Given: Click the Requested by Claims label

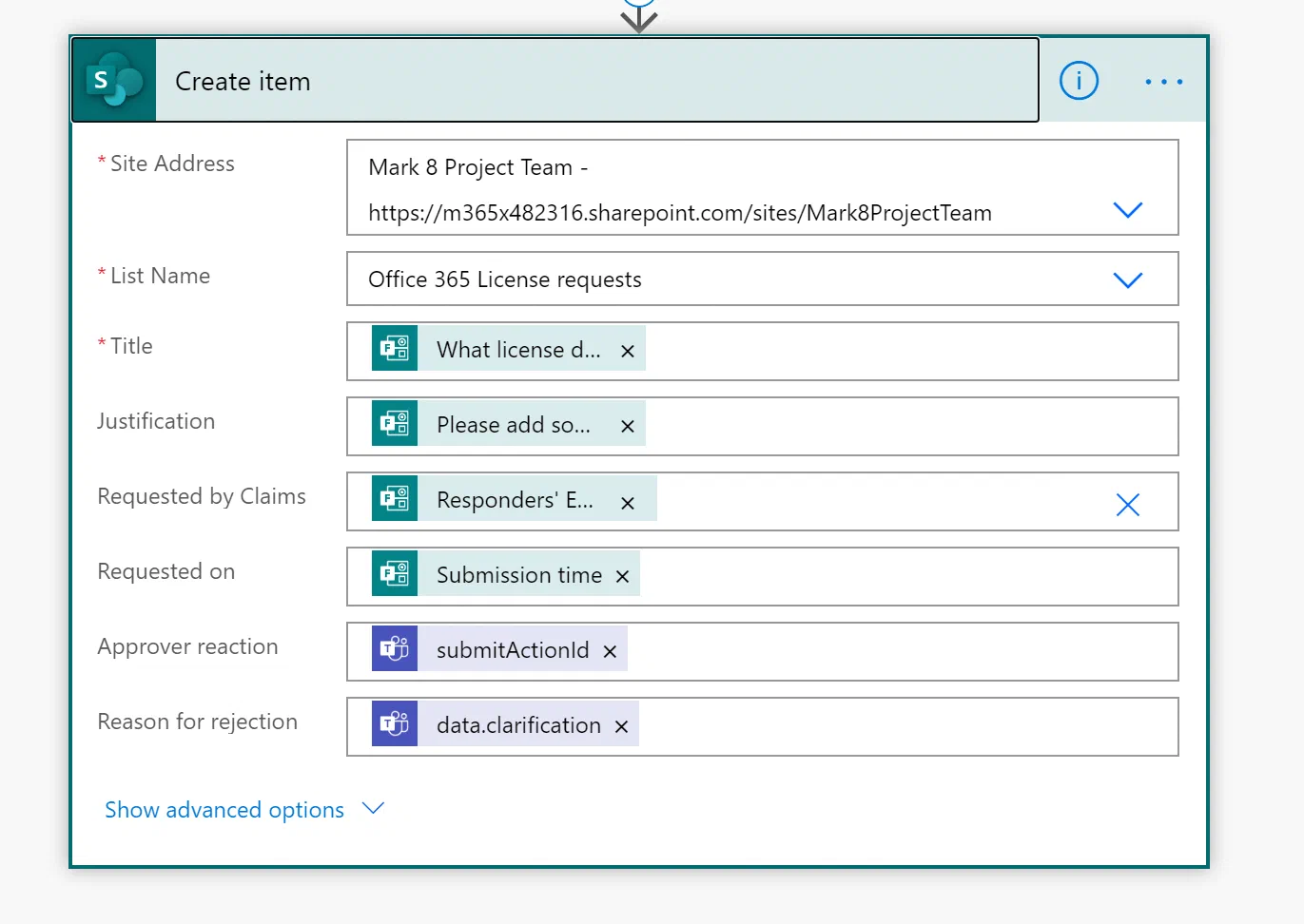Looking at the screenshot, I should (x=202, y=496).
